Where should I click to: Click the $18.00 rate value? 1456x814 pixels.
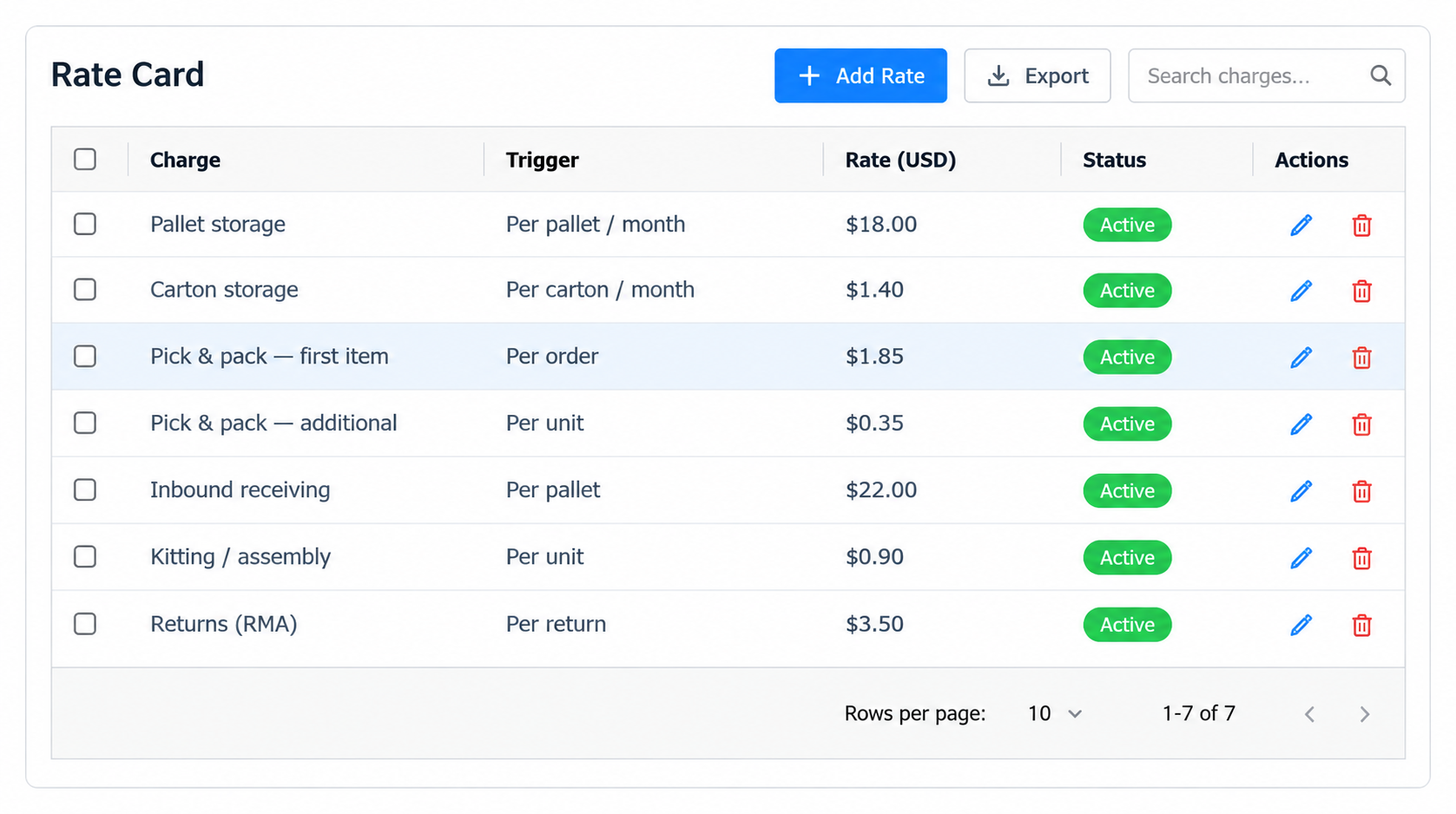point(881,225)
